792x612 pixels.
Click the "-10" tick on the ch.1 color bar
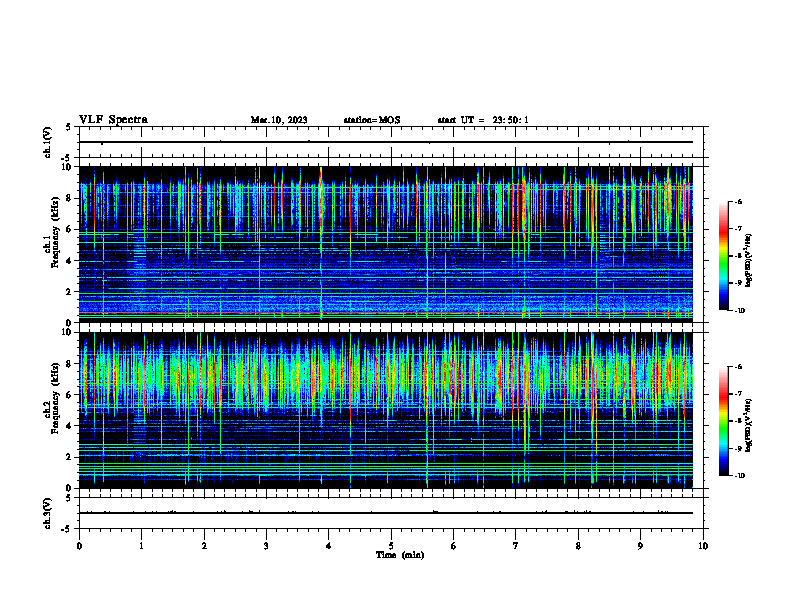click(739, 311)
